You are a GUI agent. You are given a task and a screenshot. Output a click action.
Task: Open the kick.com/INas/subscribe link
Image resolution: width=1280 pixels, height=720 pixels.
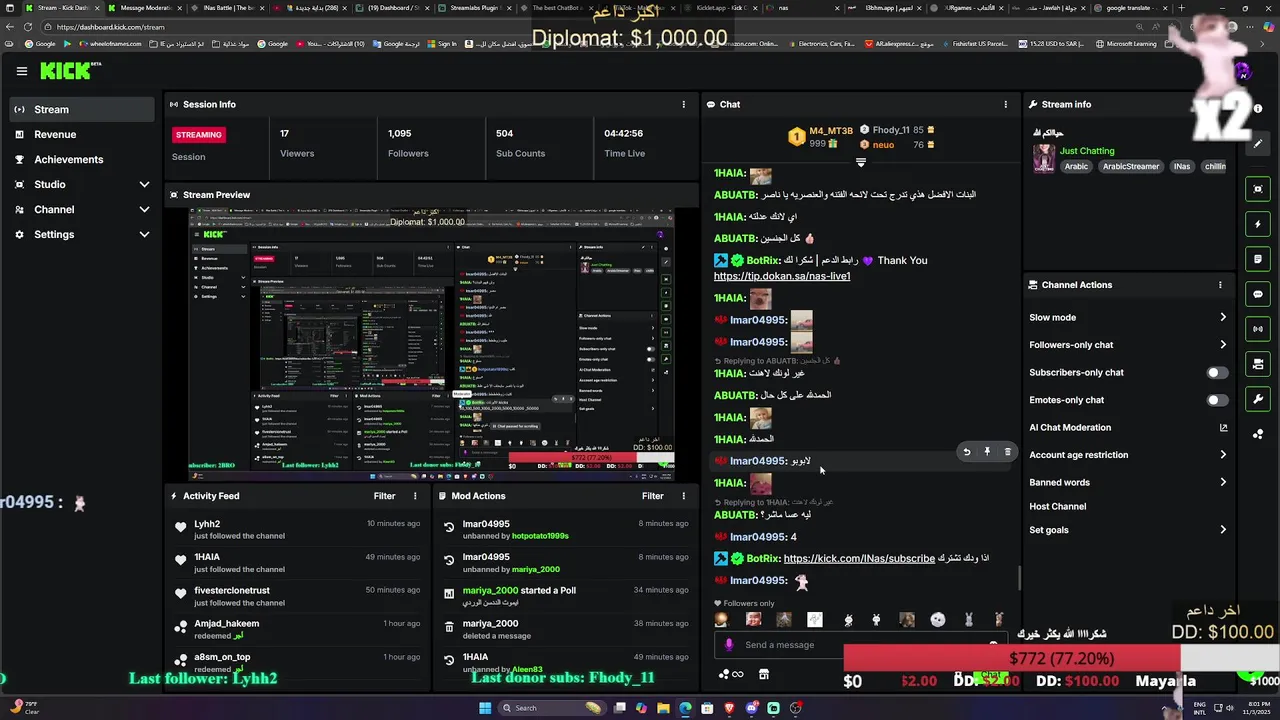tap(859, 559)
